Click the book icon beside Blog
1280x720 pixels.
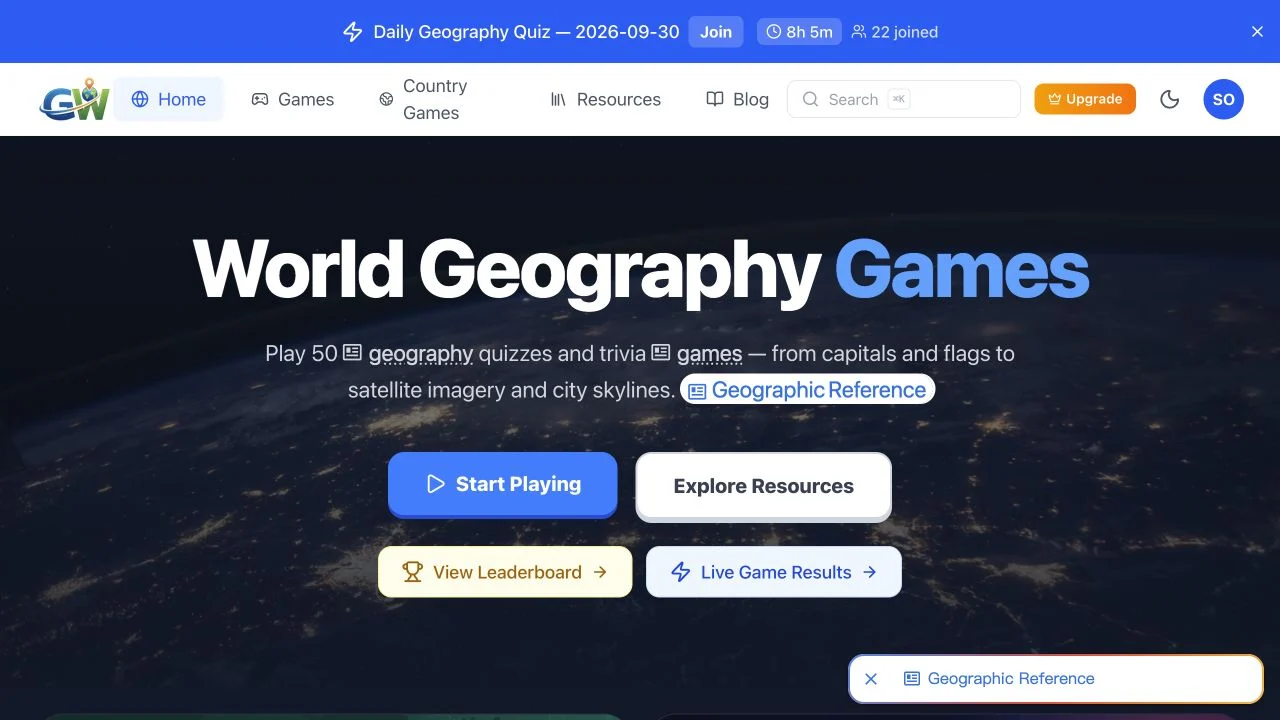[x=715, y=99]
